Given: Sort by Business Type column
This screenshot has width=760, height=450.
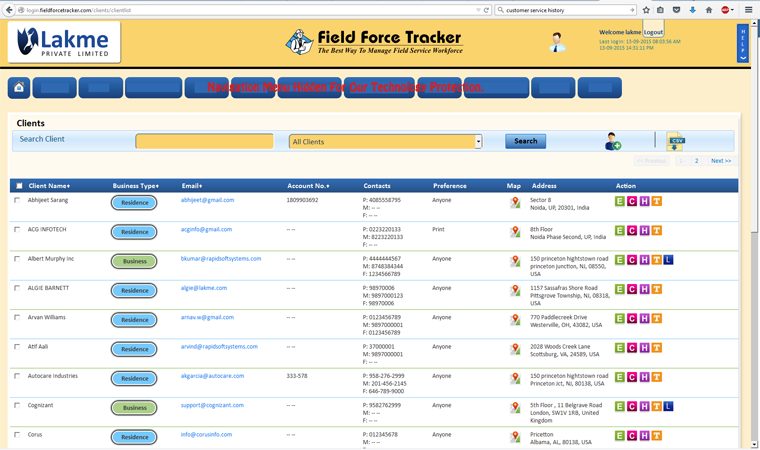Looking at the screenshot, I should [x=136, y=186].
